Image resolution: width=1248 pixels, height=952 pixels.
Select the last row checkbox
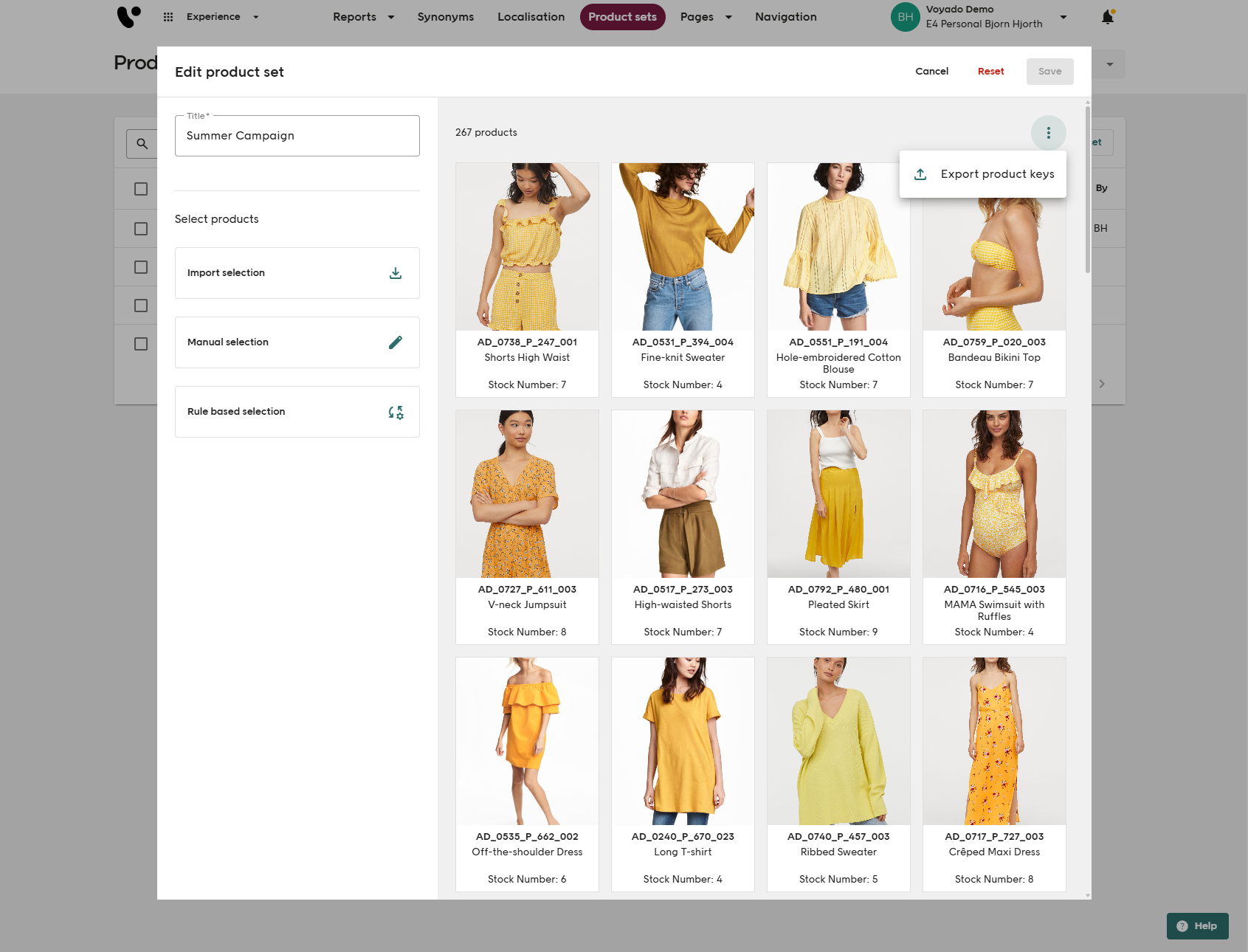[x=141, y=344]
